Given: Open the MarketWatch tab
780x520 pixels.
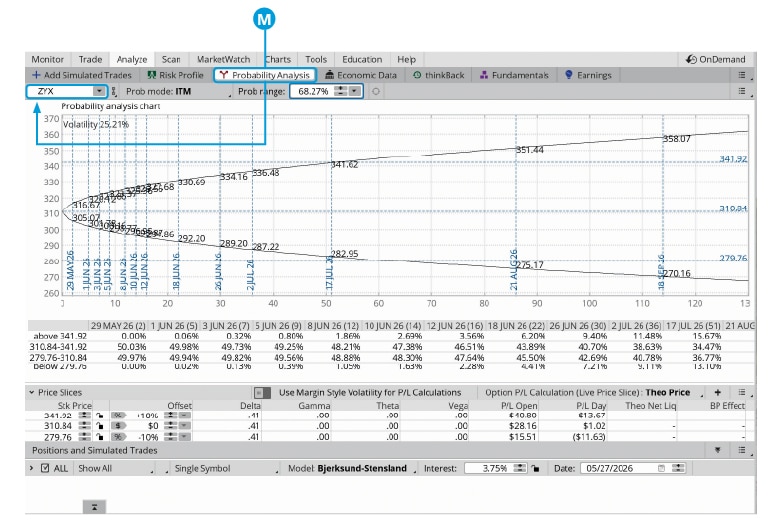Looking at the screenshot, I should pos(223,59).
